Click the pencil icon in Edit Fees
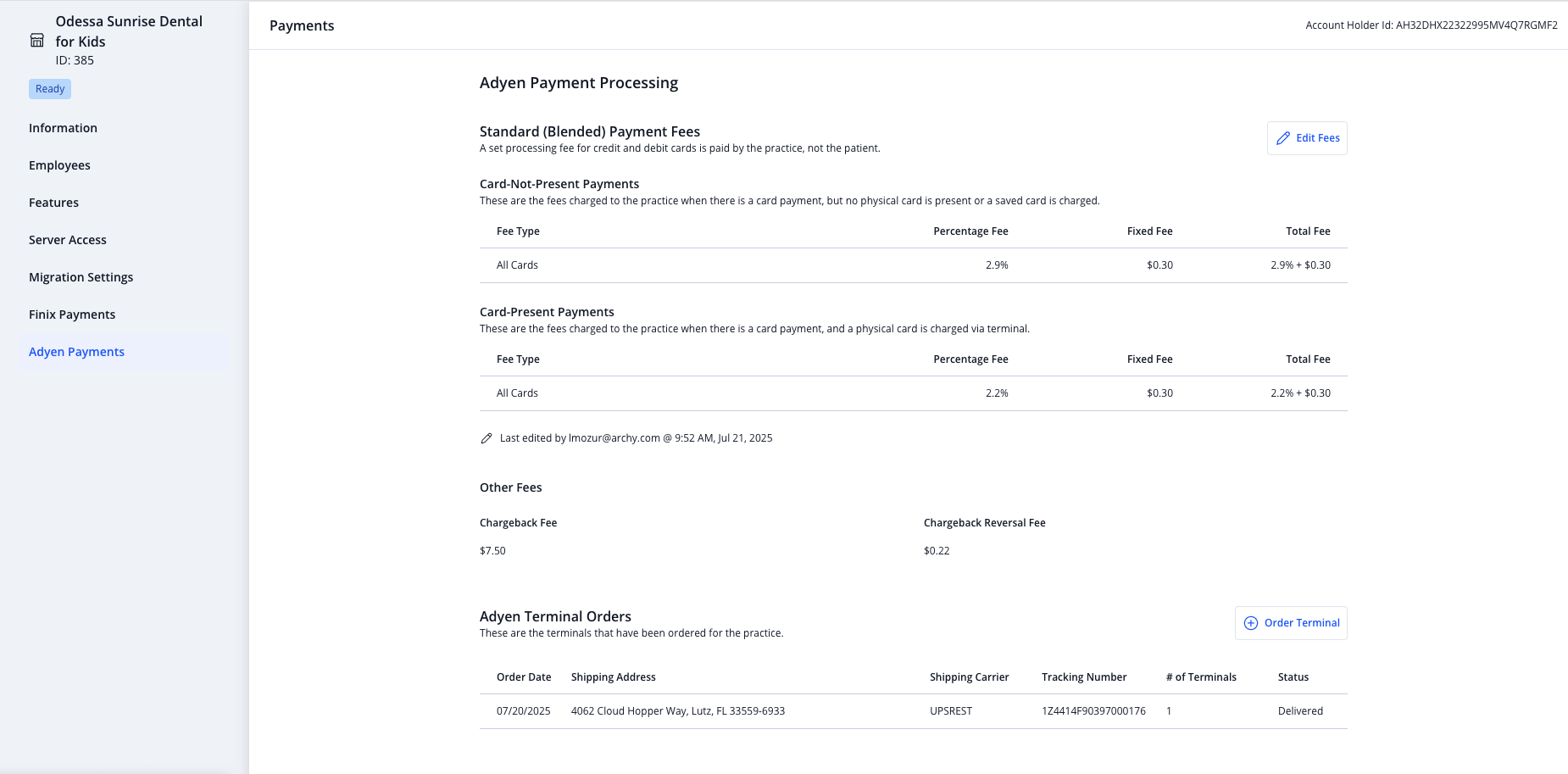1568x774 pixels. pyautogui.click(x=1283, y=138)
